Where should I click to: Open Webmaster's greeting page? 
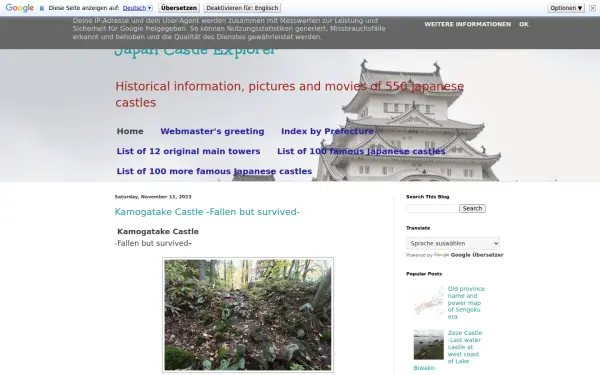click(212, 131)
